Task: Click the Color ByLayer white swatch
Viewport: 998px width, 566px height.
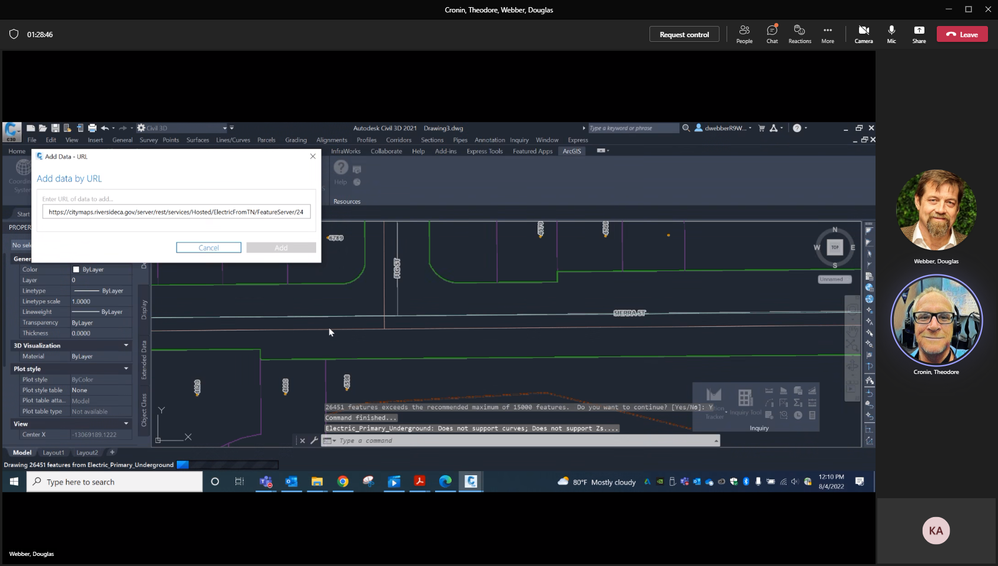Action: [x=76, y=270]
